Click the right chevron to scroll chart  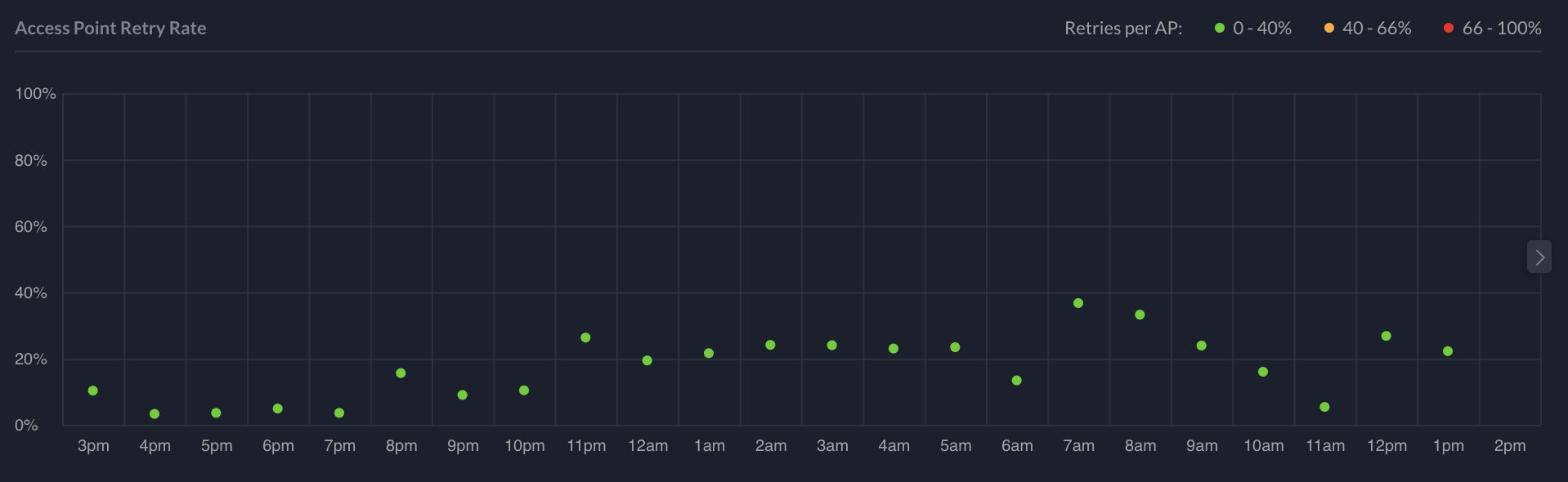point(1539,257)
